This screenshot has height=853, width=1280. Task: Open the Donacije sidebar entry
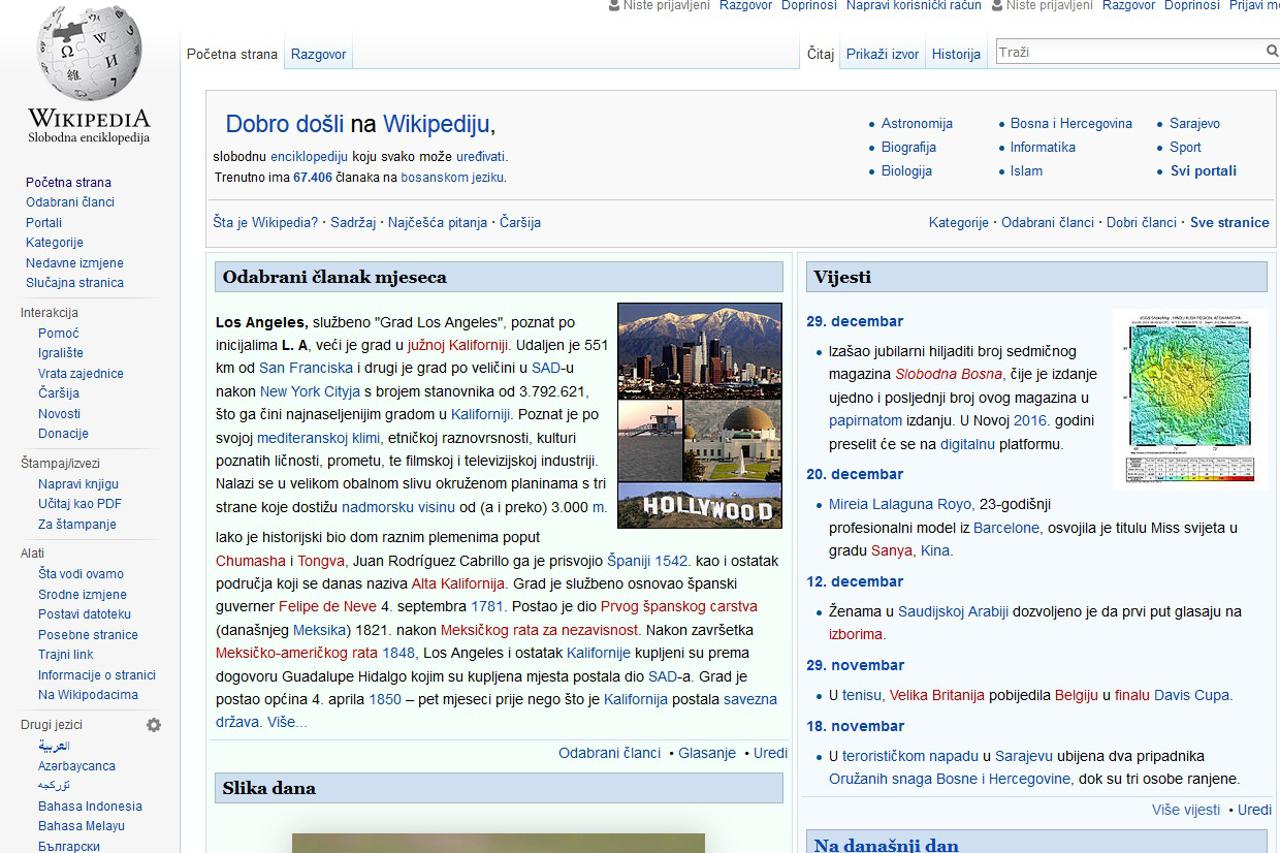(x=62, y=433)
